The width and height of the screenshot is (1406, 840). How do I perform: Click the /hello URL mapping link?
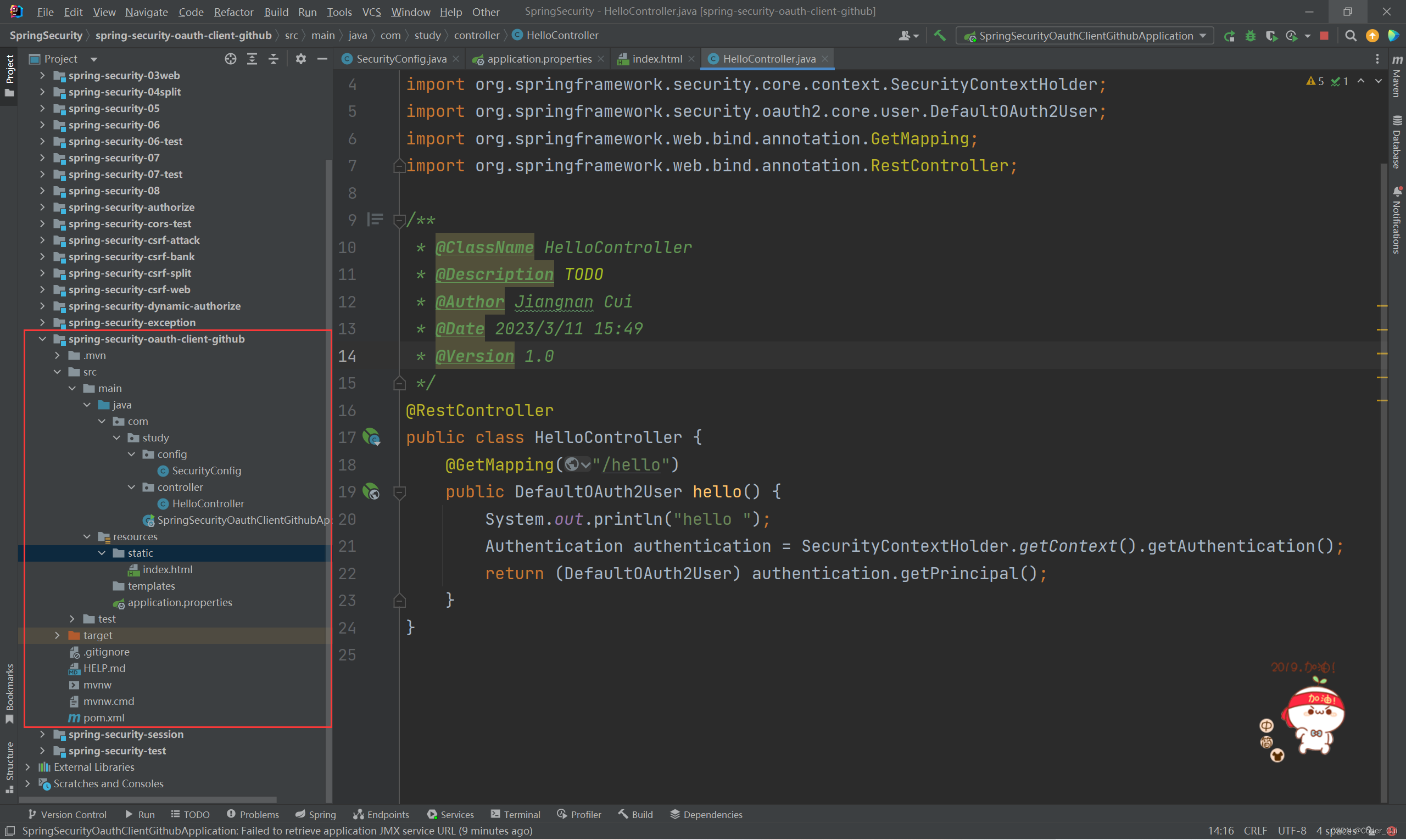631,464
